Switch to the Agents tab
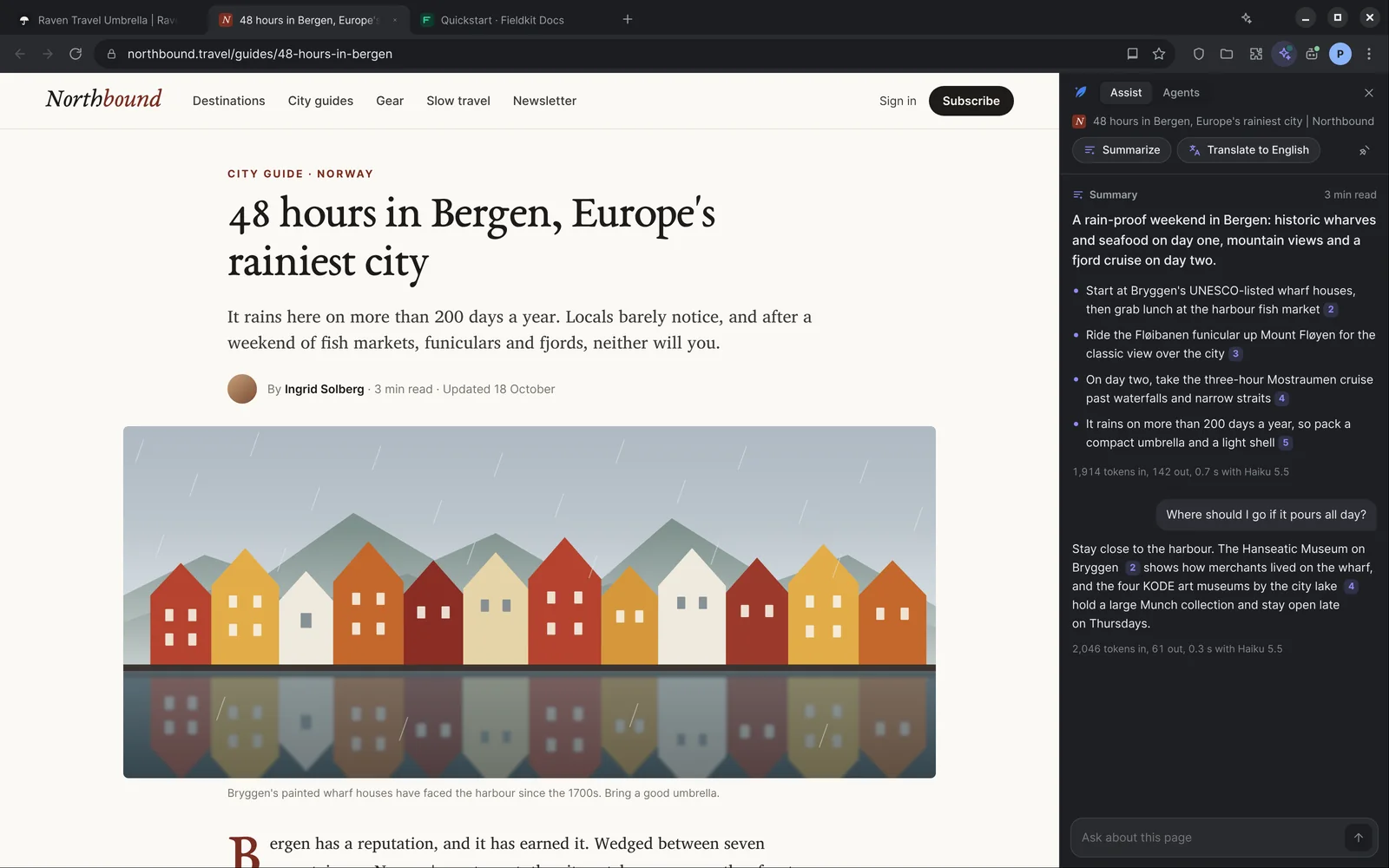Viewport: 1389px width, 868px height. click(1181, 93)
